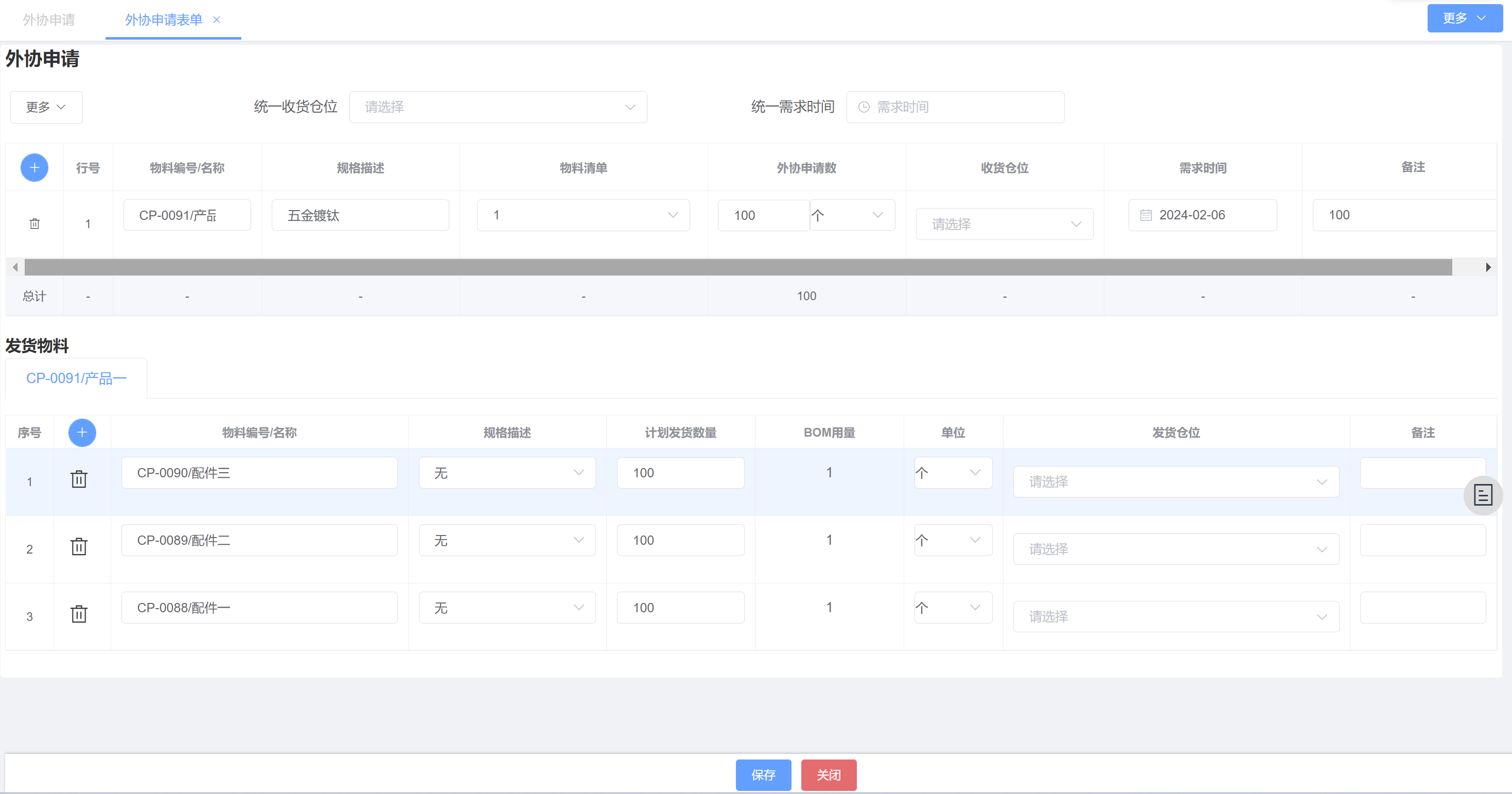Open the unit dropdown next to 外协申请数 100

pos(852,215)
